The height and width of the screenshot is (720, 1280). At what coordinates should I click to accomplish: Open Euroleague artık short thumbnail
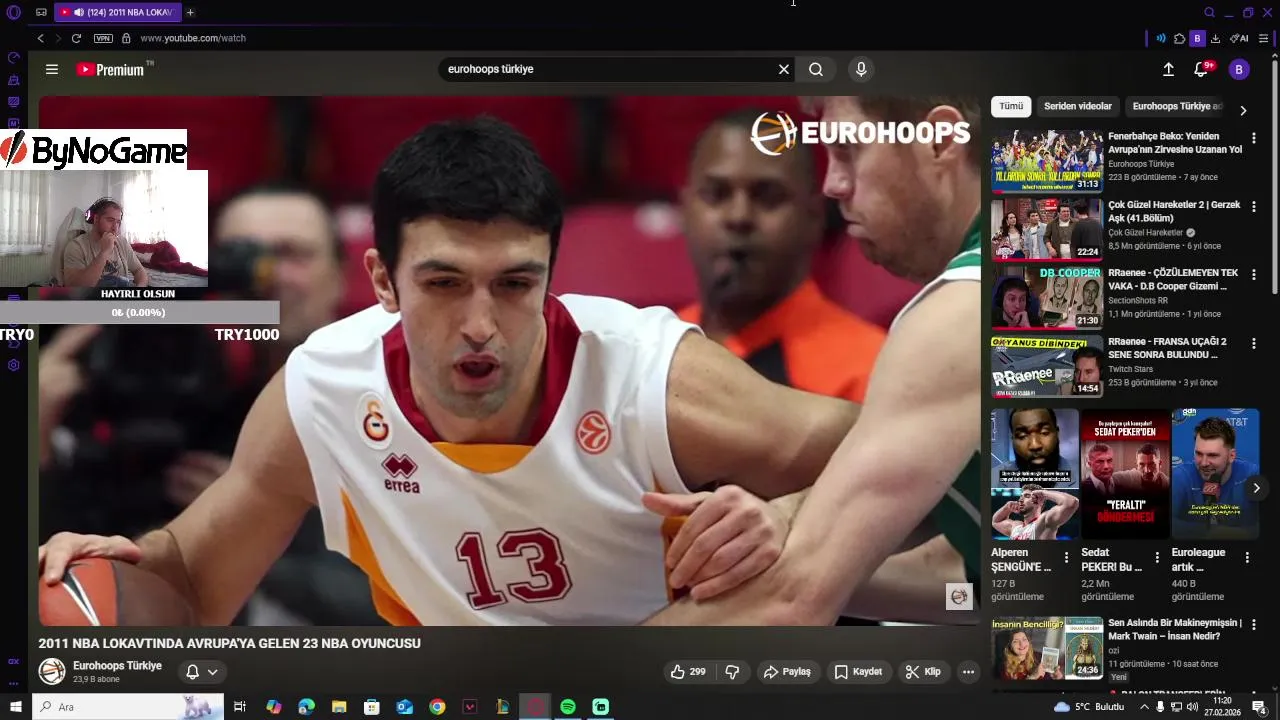[x=1215, y=474]
